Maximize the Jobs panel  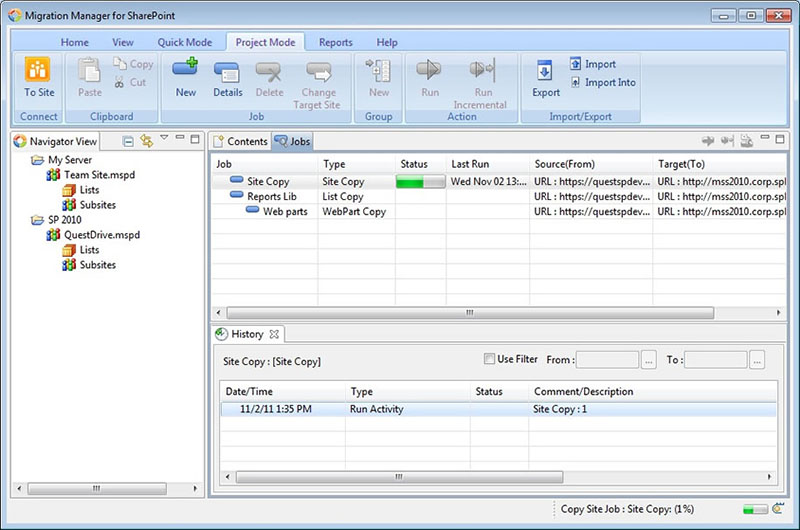[780, 139]
